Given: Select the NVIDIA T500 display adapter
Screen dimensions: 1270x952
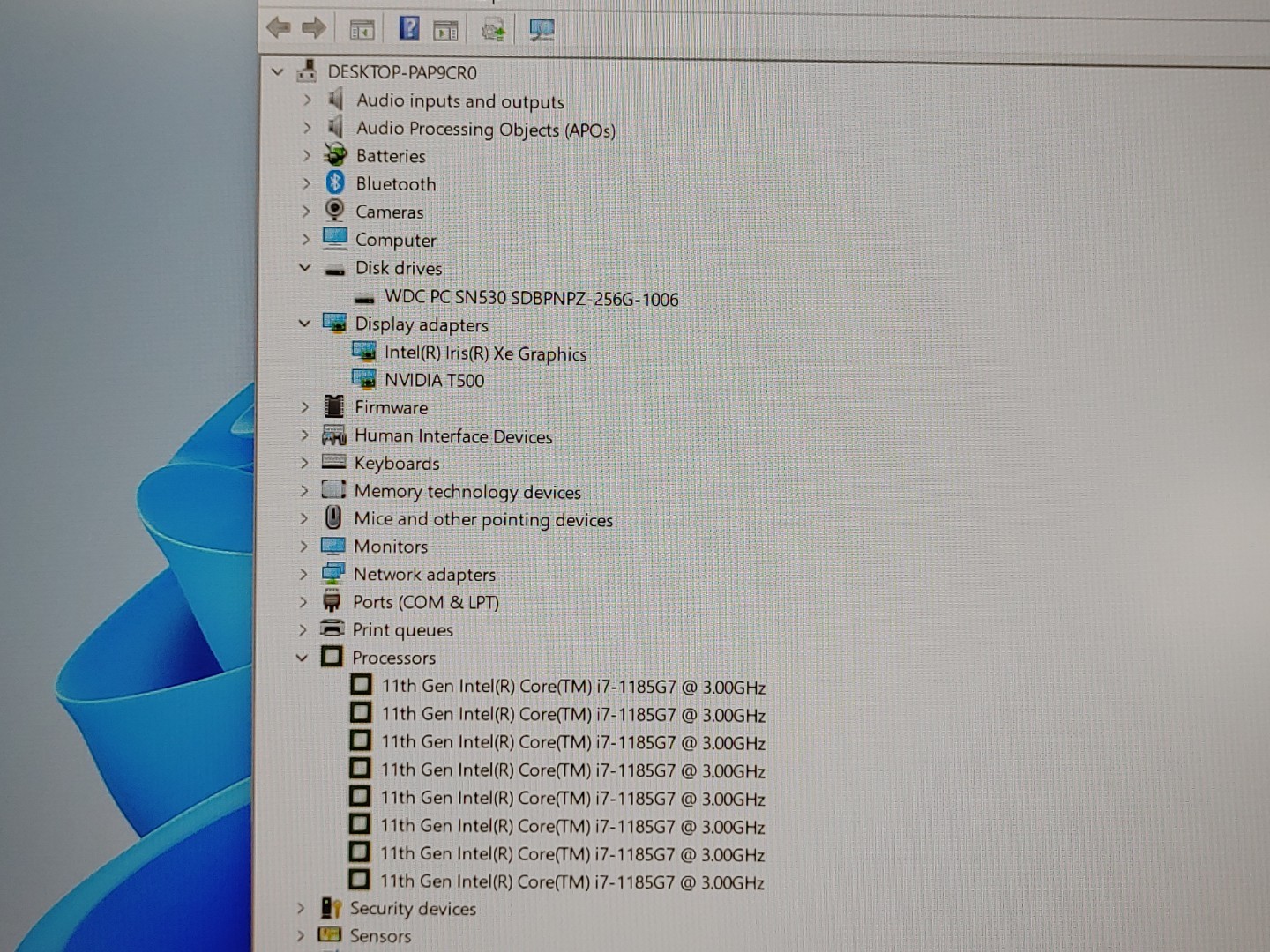Looking at the screenshot, I should click(x=434, y=380).
